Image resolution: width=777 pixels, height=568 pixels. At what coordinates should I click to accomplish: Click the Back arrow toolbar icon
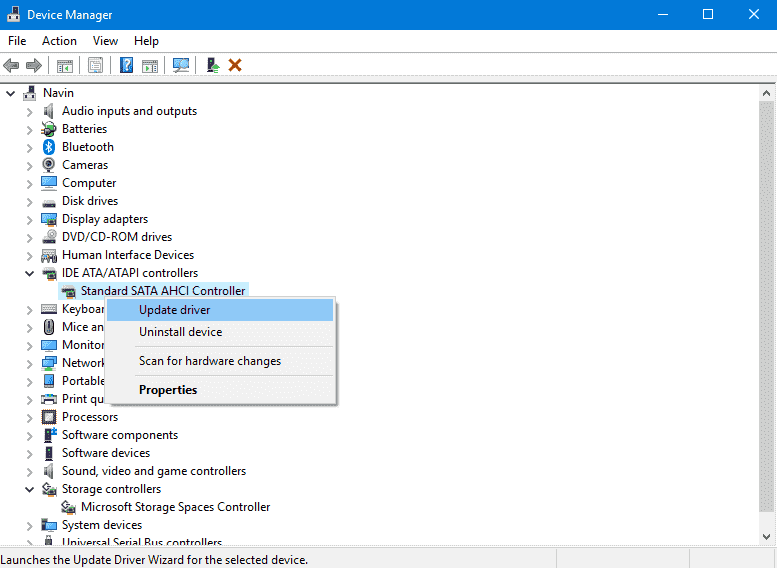tap(11, 65)
